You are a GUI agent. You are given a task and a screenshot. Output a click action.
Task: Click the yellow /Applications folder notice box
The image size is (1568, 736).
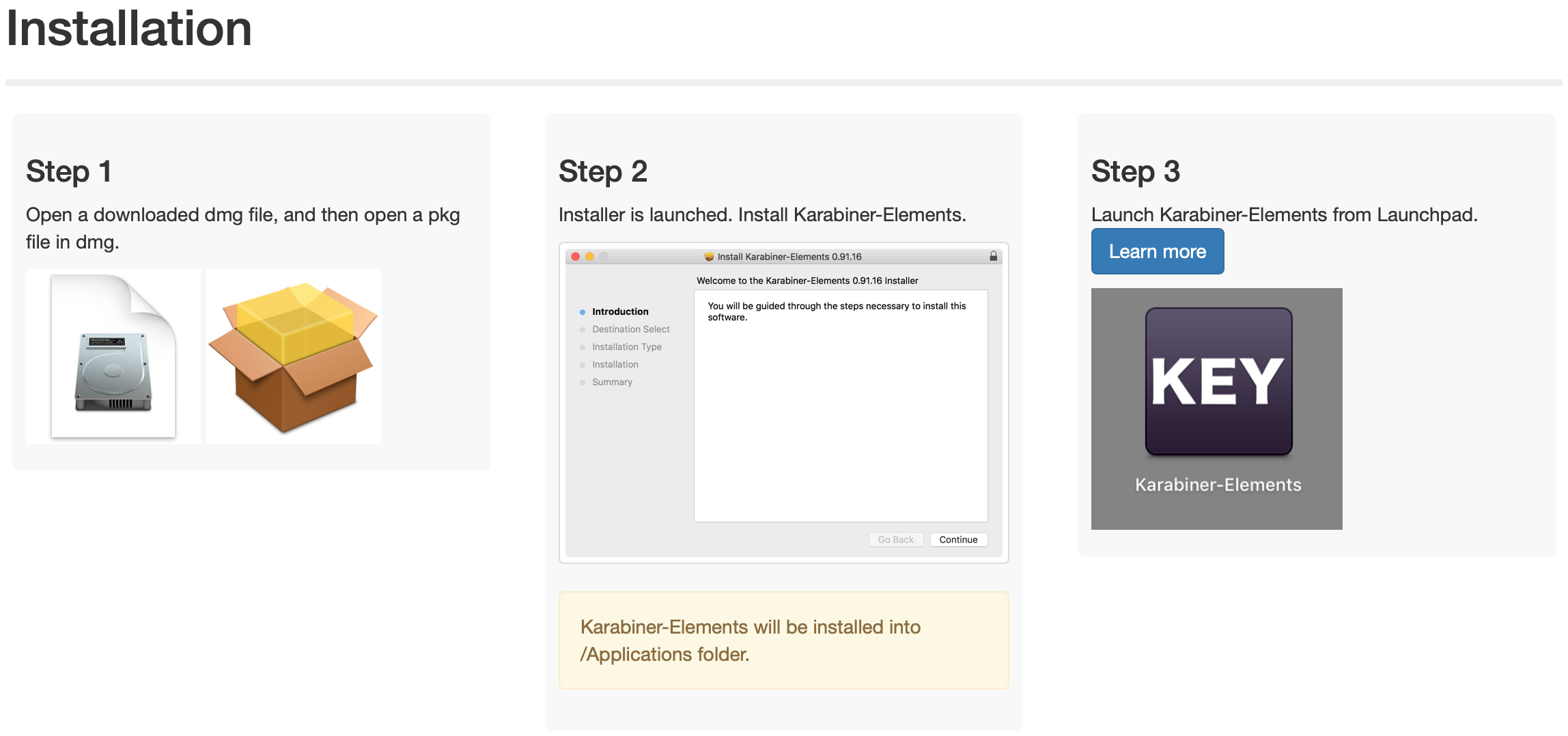[784, 640]
